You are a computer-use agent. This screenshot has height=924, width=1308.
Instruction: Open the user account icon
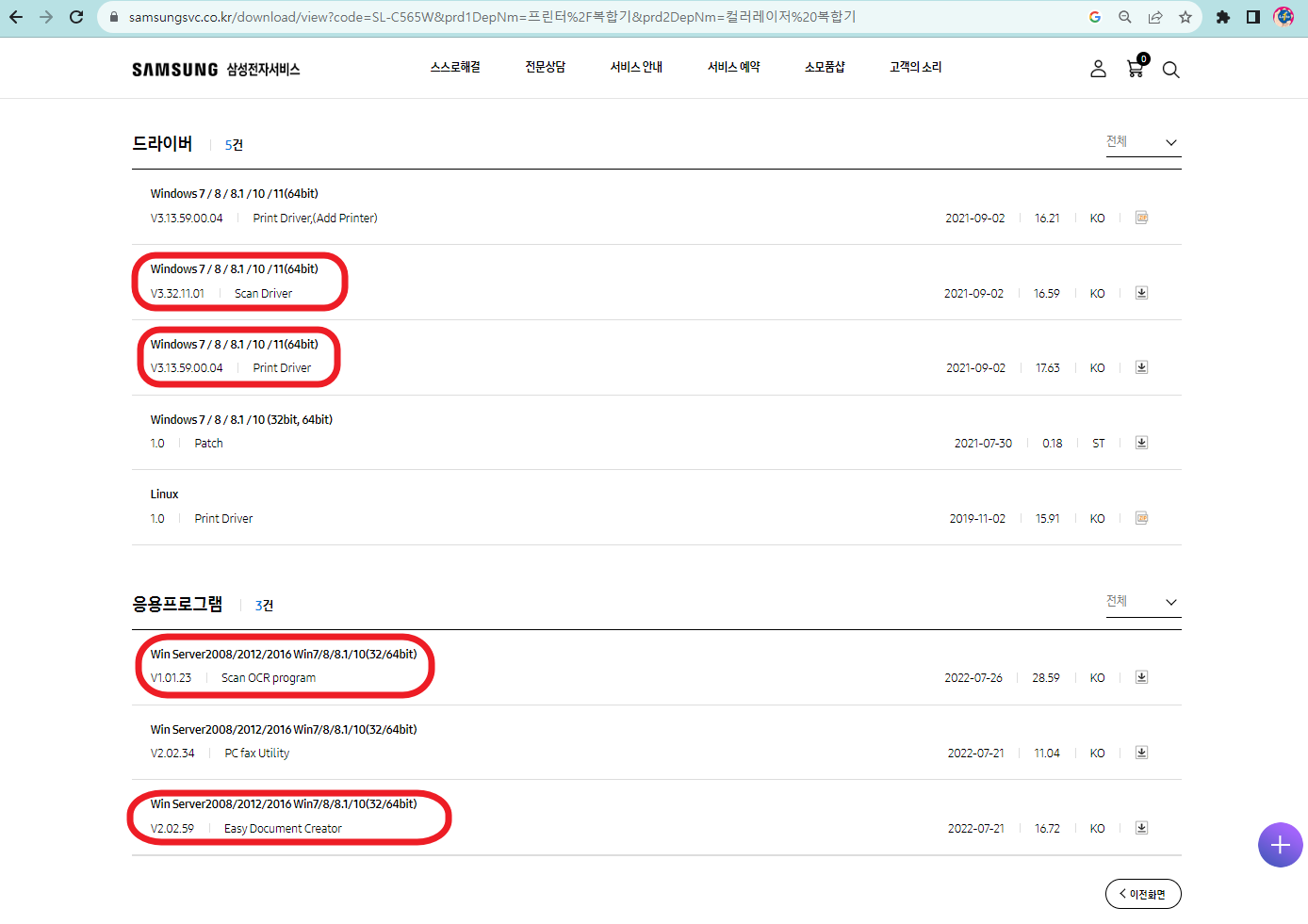pos(1098,69)
